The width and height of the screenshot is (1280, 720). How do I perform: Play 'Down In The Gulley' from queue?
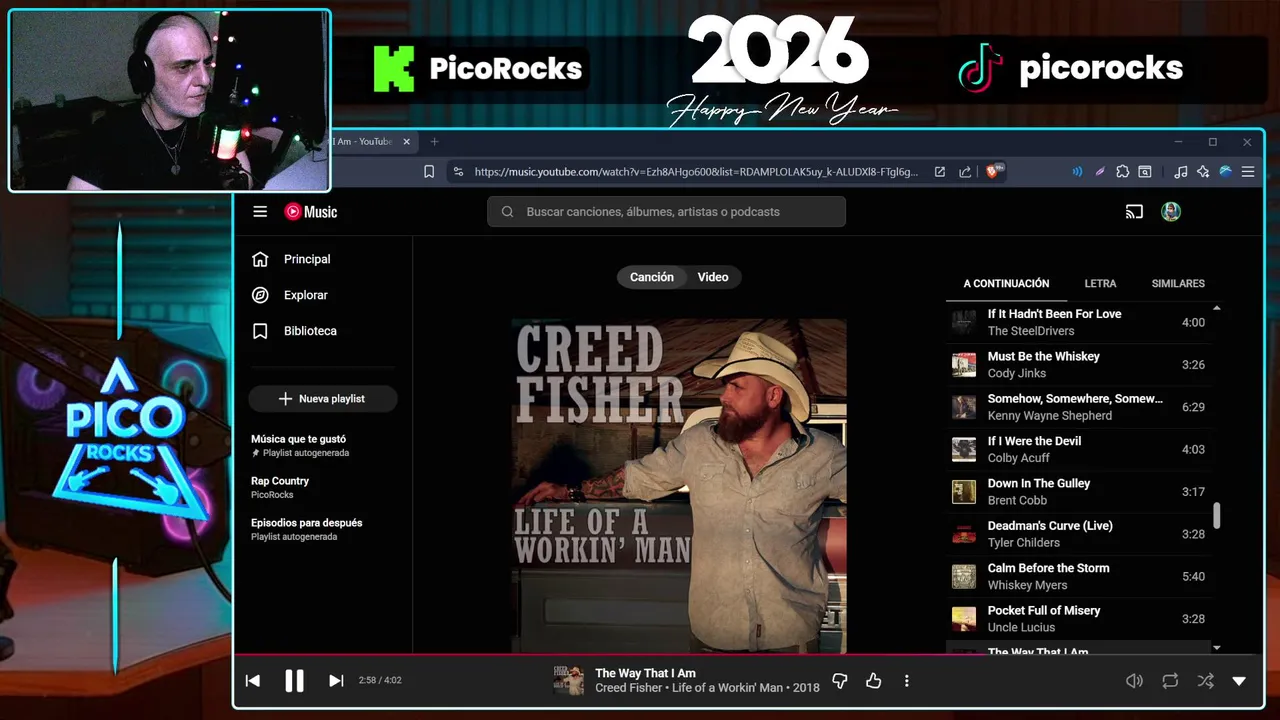pyautogui.click(x=1078, y=492)
